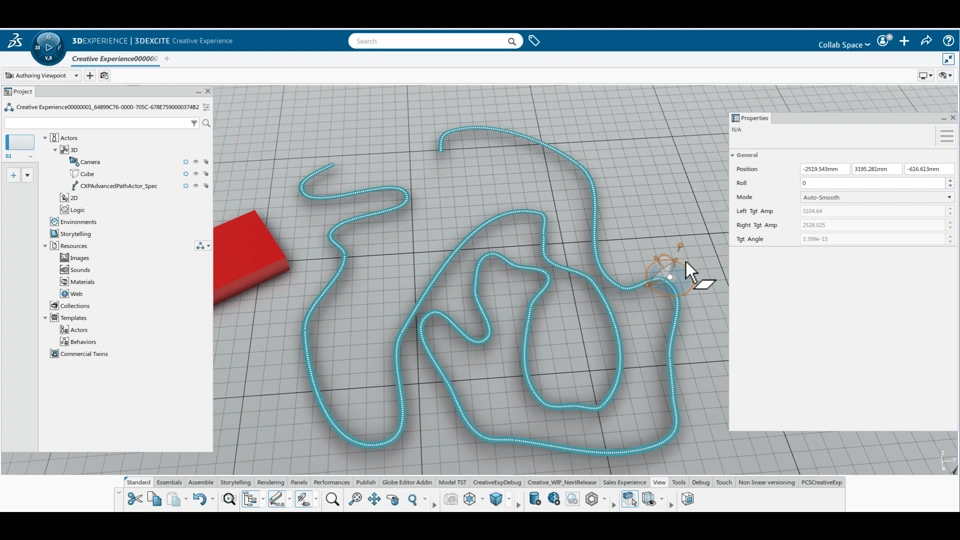Click the visibility eye cube icon
The width and height of the screenshot is (960, 540).
coord(649,499)
